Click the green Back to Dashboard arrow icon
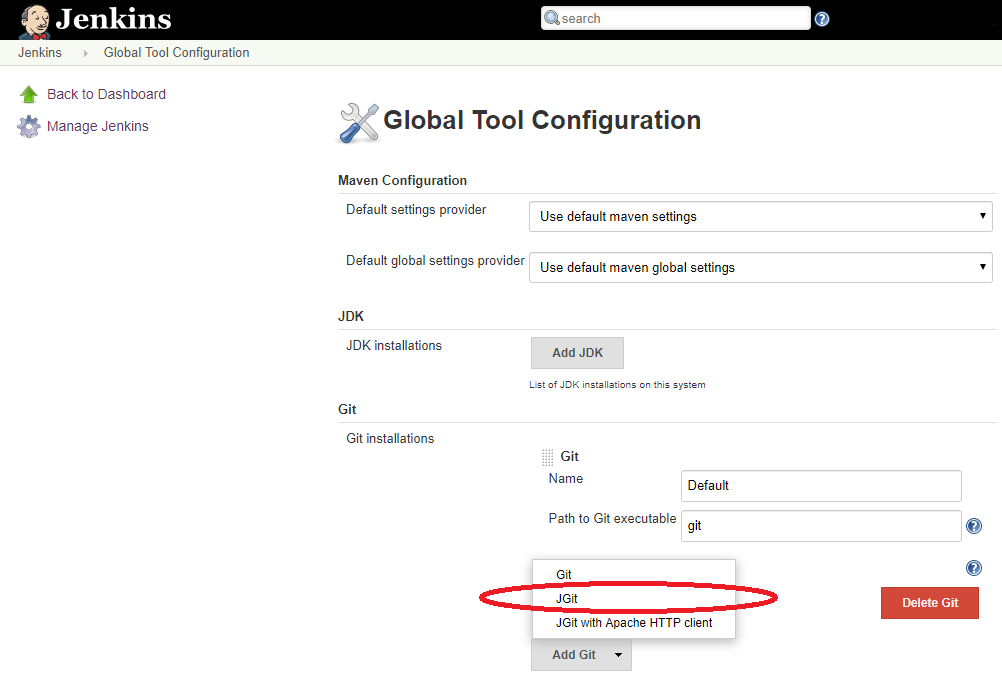 pos(29,94)
